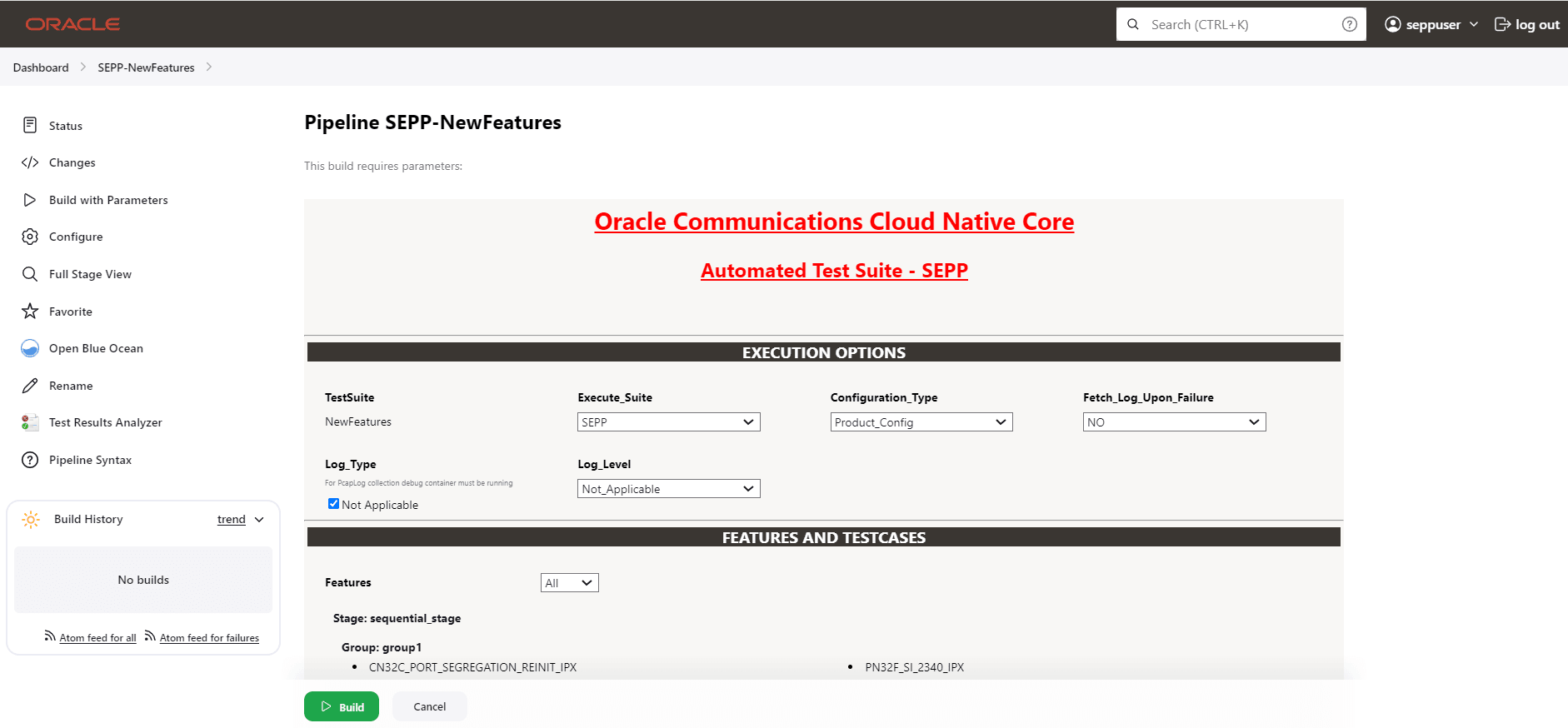This screenshot has height=728, width=1568.
Task: Click the SEPP-NewFeatures breadcrumb link
Action: click(x=146, y=67)
